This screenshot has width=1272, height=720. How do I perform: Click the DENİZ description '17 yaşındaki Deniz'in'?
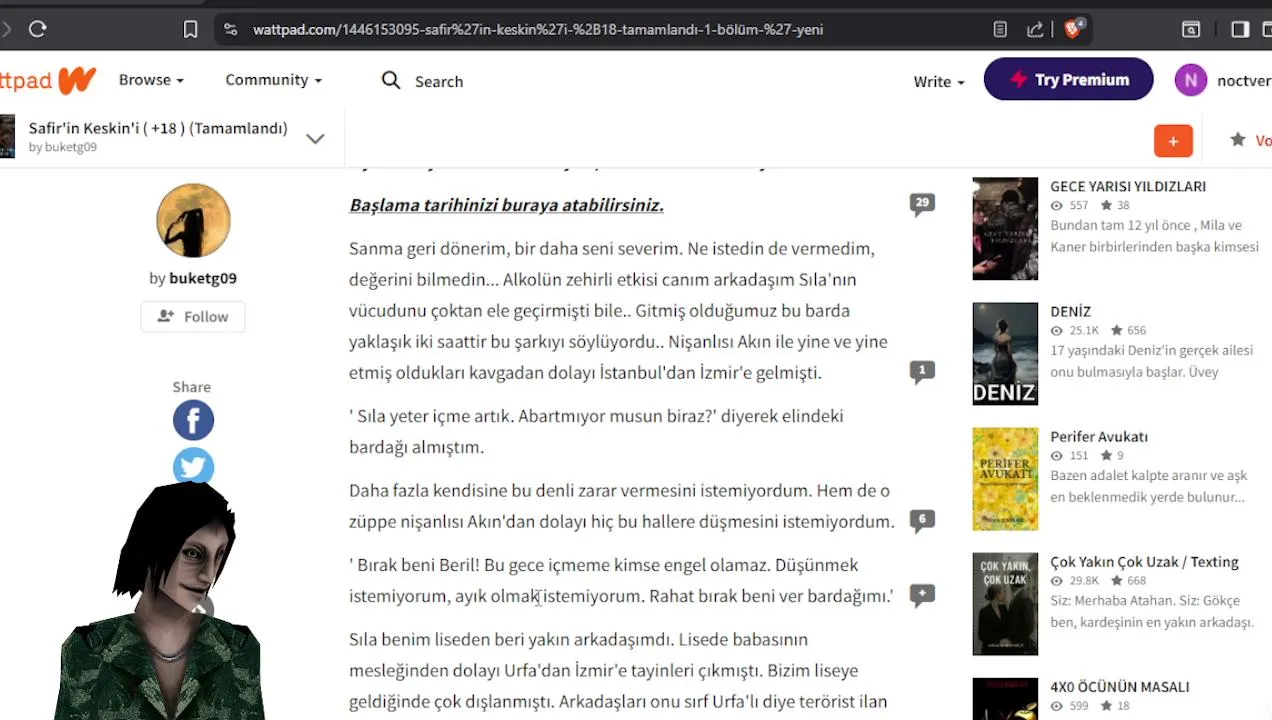(x=1151, y=361)
